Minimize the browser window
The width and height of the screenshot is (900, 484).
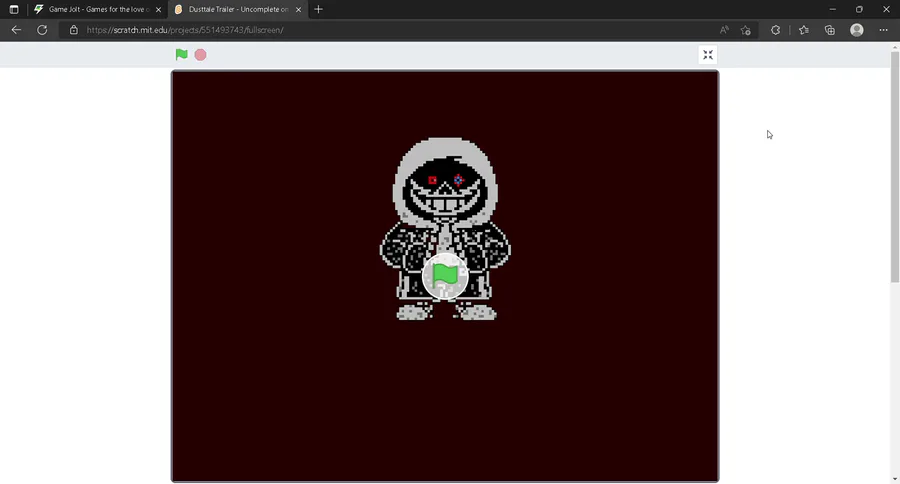coord(832,9)
